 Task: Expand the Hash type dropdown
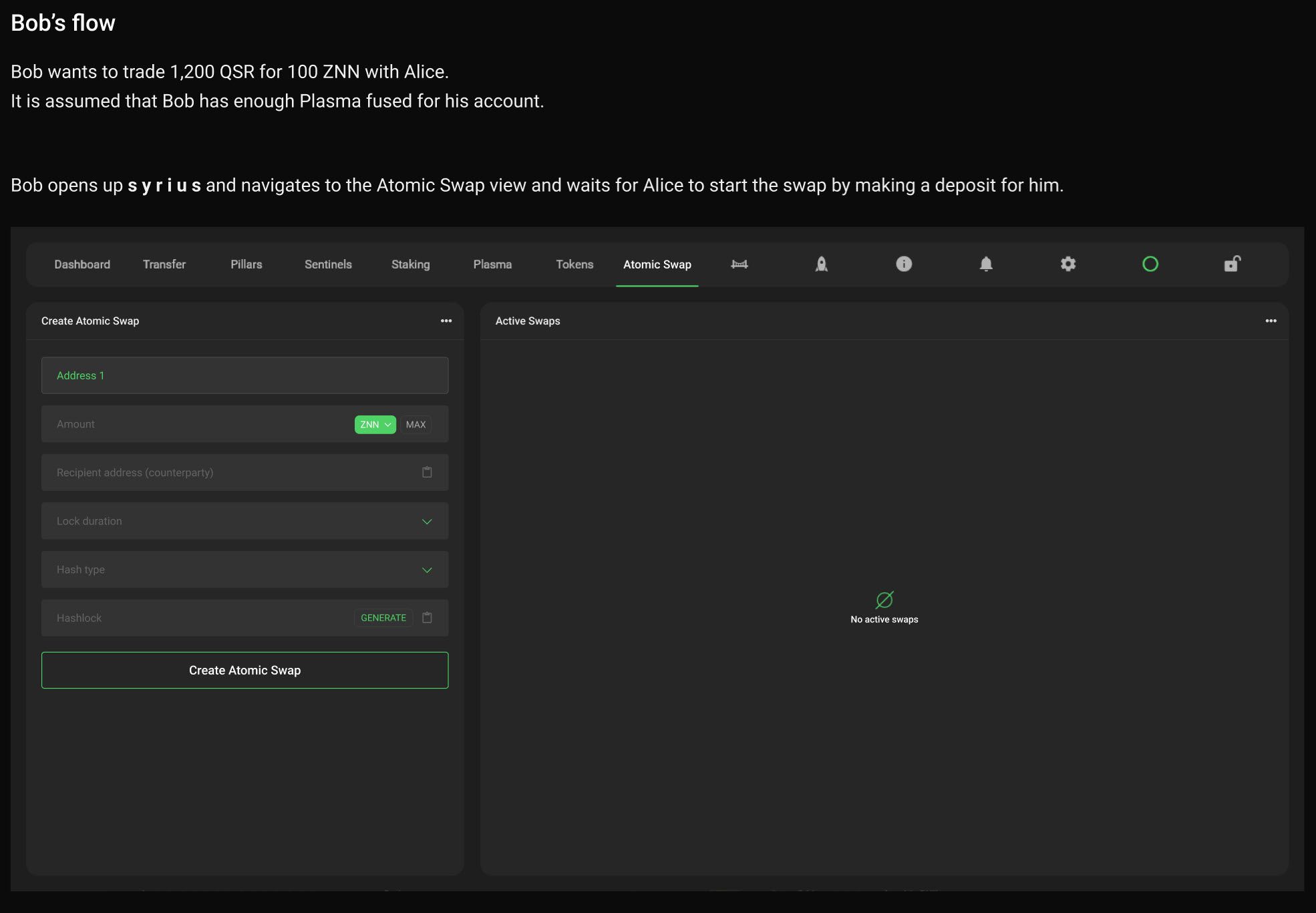pos(427,570)
